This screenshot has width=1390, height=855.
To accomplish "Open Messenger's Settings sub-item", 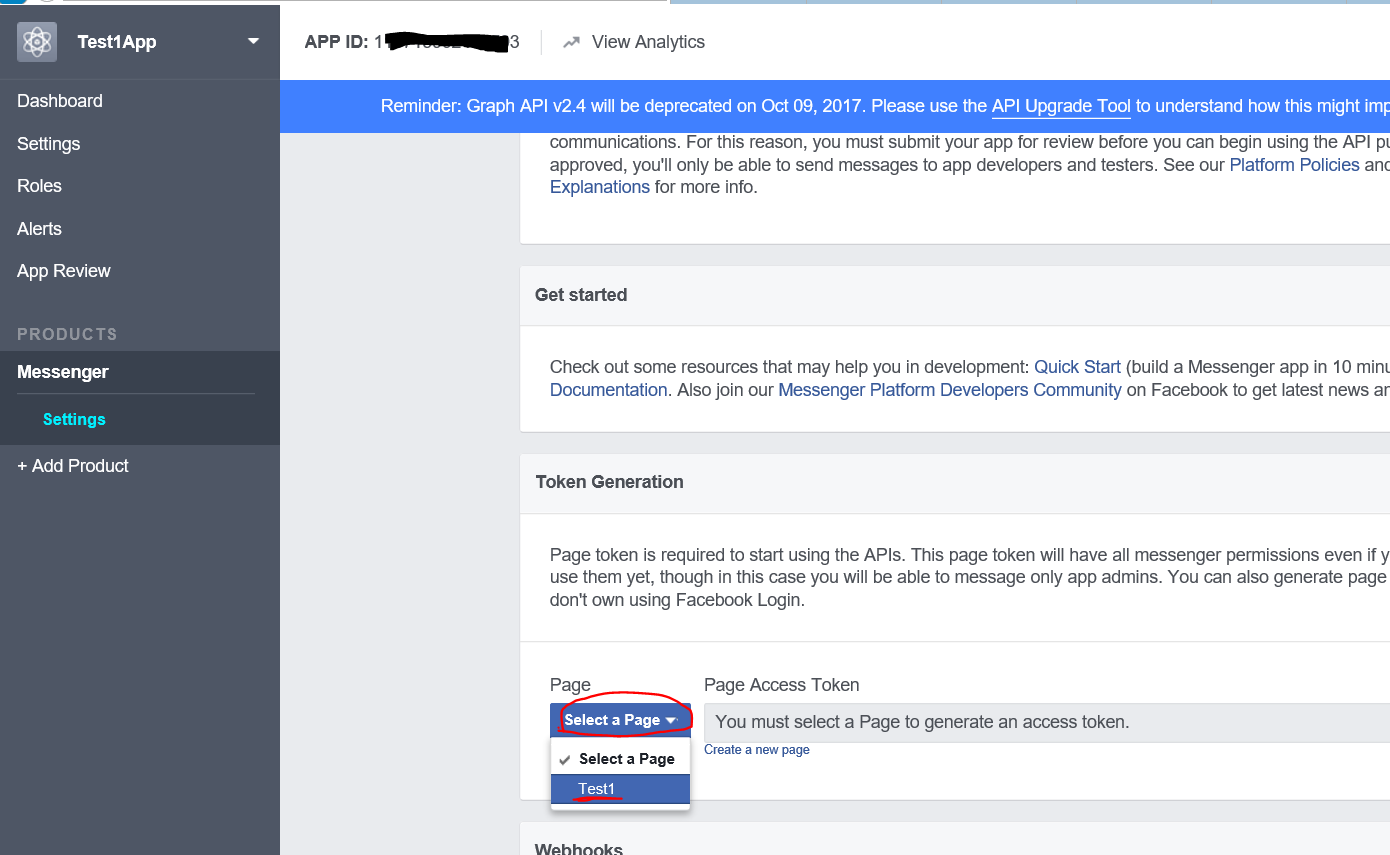I will (x=74, y=419).
